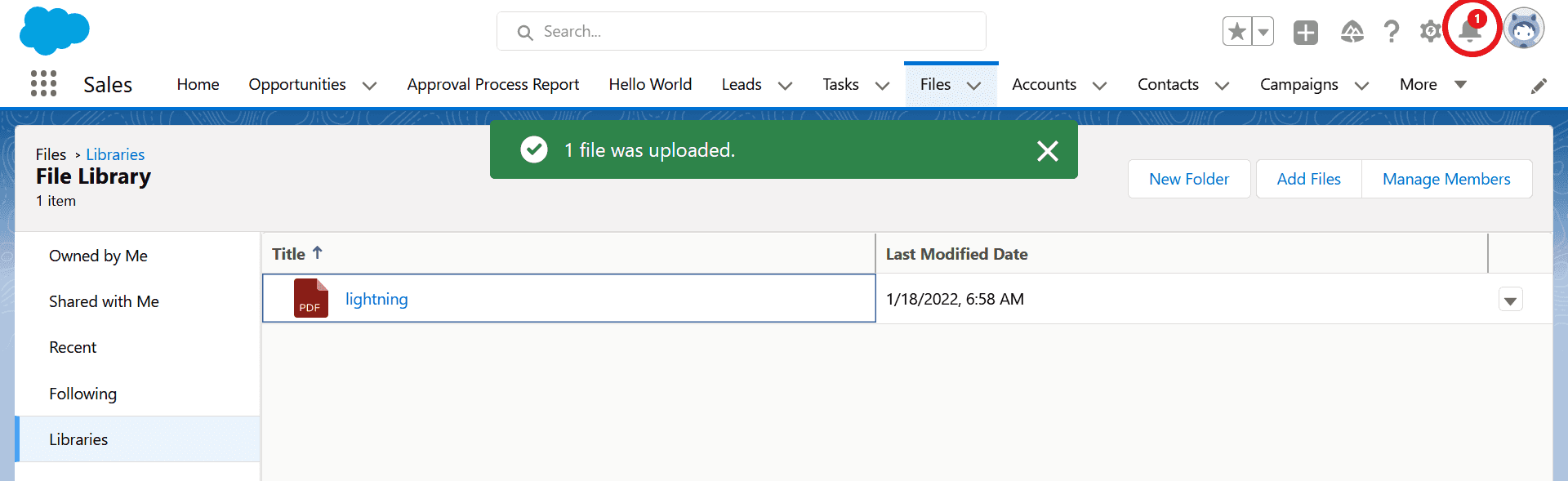
Task: Expand the Contacts tab dropdown
Action: point(1222,86)
